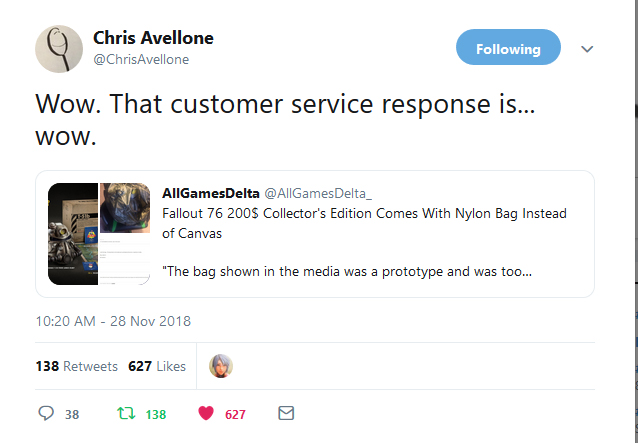Toggle the Following button
638x443 pixels.
pos(508,48)
